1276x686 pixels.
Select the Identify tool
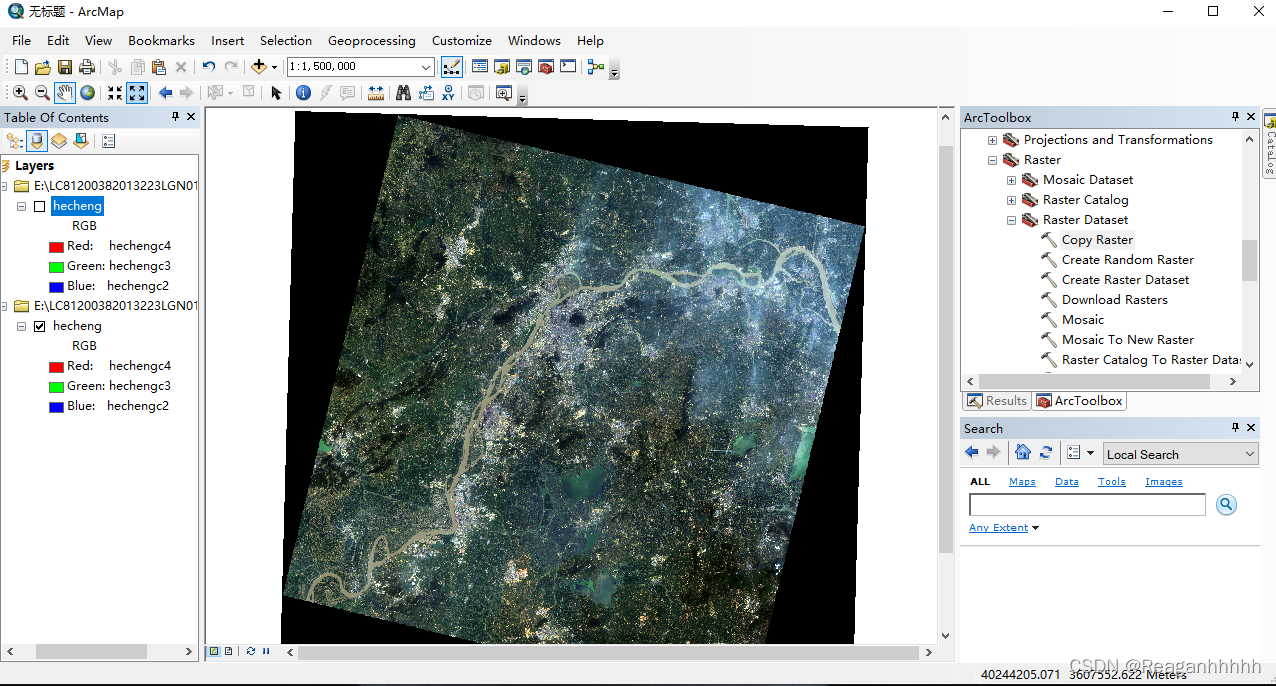(x=303, y=93)
